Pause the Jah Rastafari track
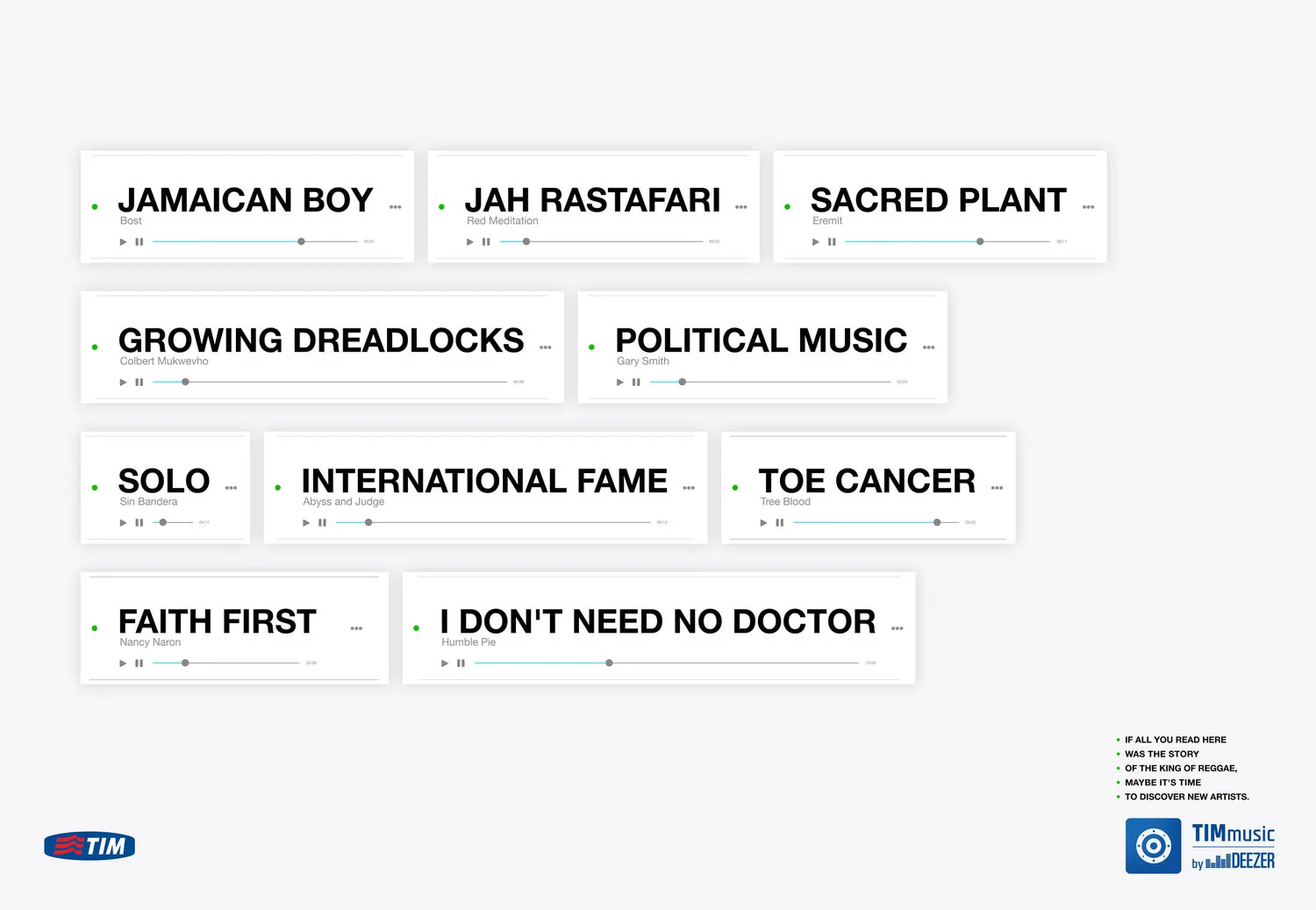This screenshot has height=910, width=1316. point(486,241)
